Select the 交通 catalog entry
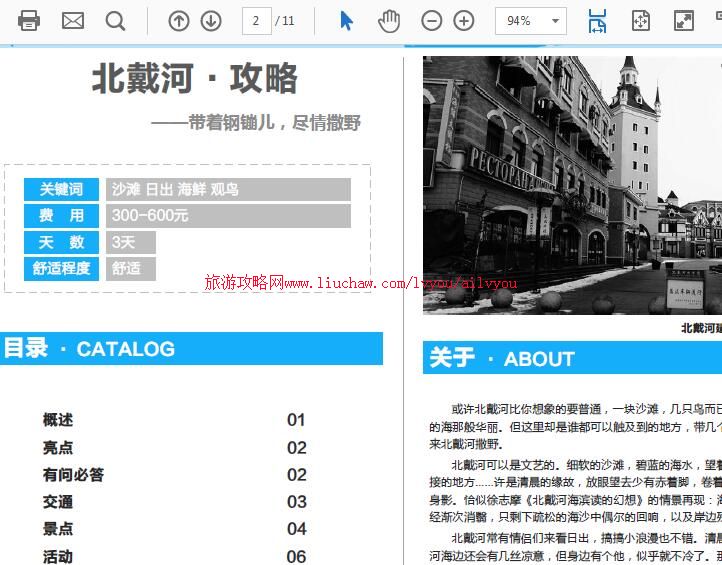Viewport: 722px width, 565px height. 58,502
